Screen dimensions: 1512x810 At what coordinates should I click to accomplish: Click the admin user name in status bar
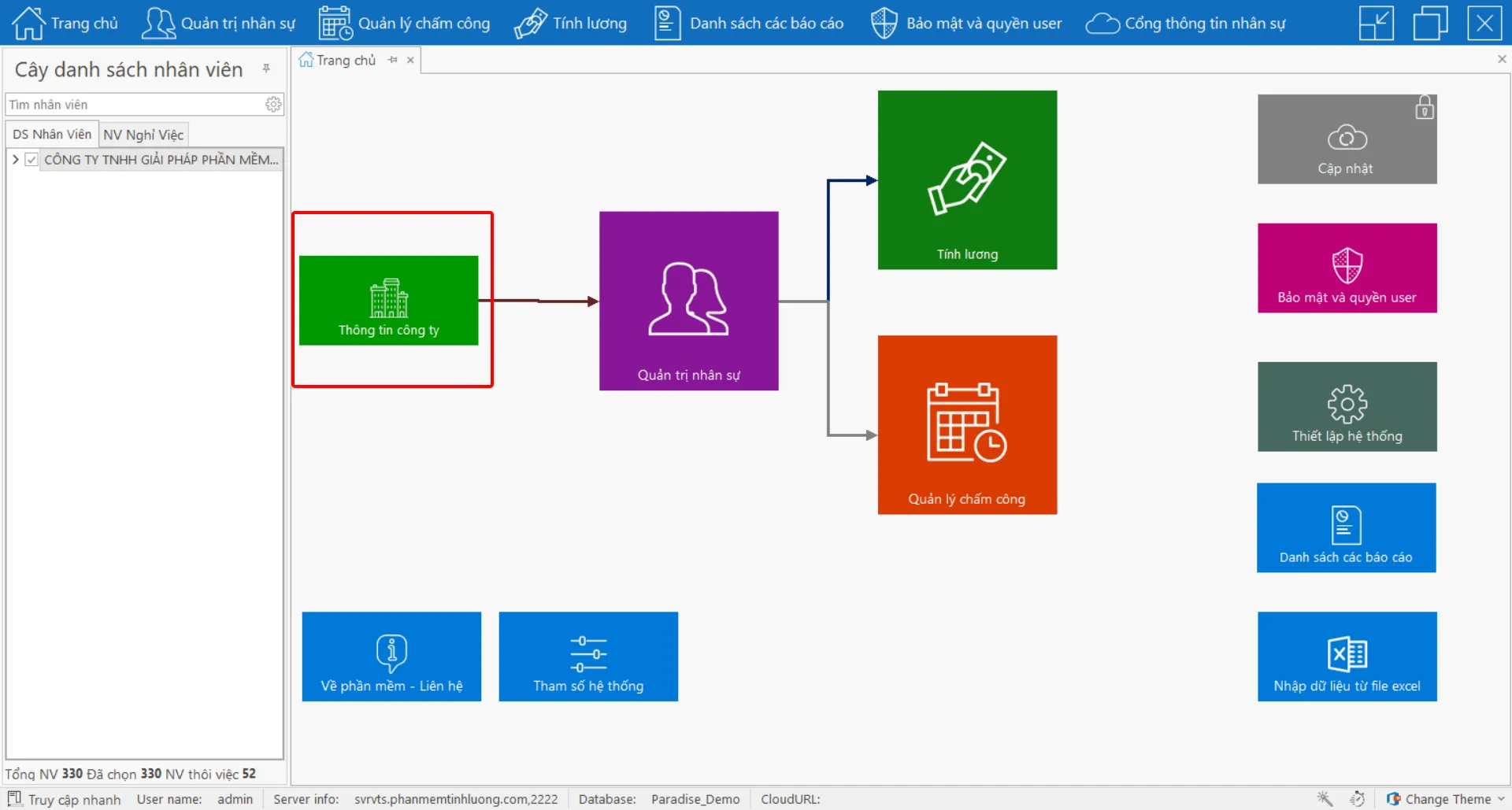coord(235,799)
